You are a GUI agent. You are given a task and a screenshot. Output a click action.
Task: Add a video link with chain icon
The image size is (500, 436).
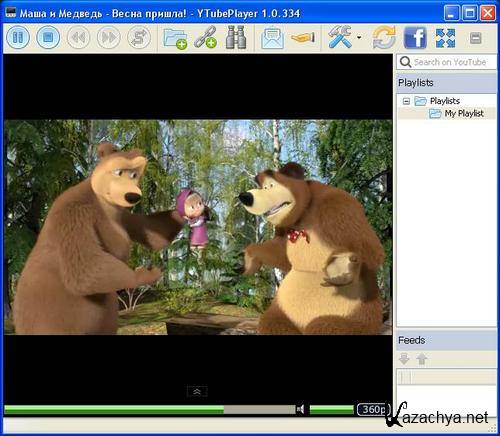pos(205,37)
